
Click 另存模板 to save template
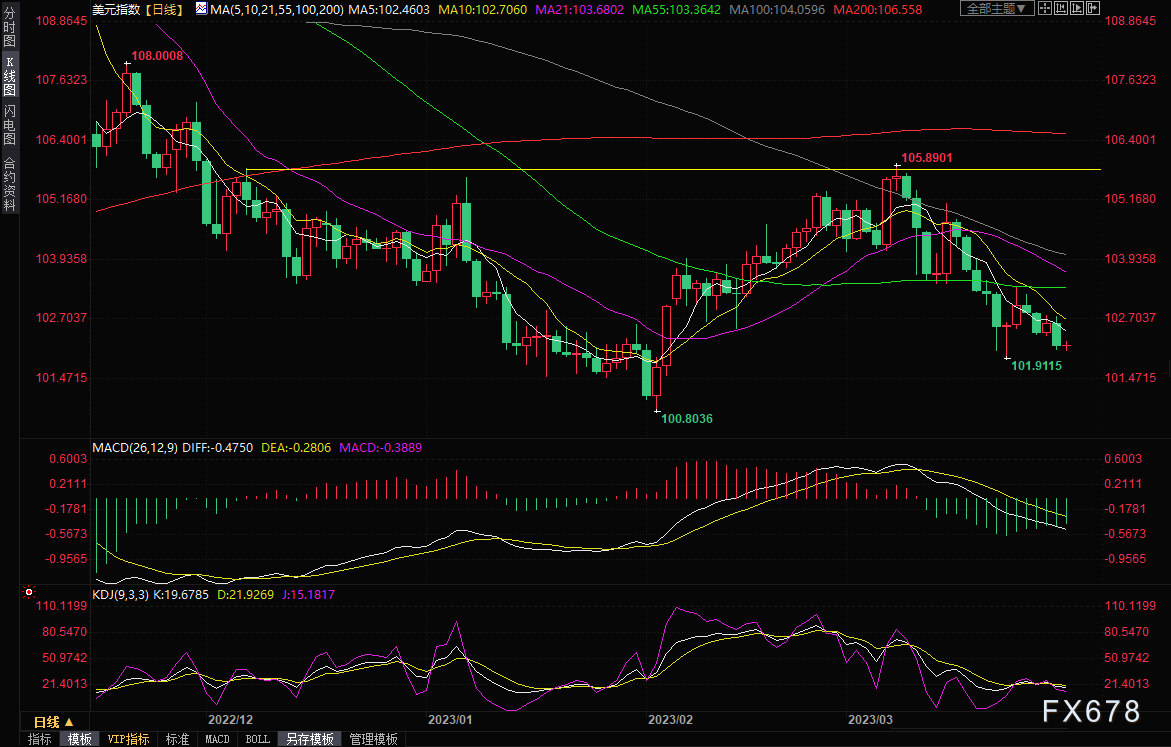pyautogui.click(x=309, y=739)
